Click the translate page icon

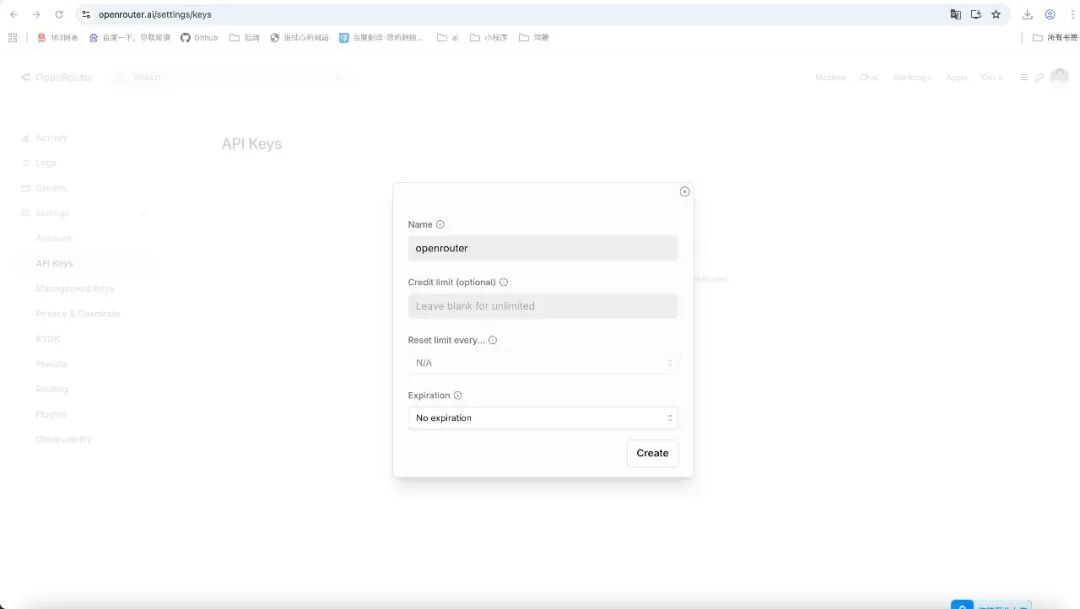tap(955, 14)
